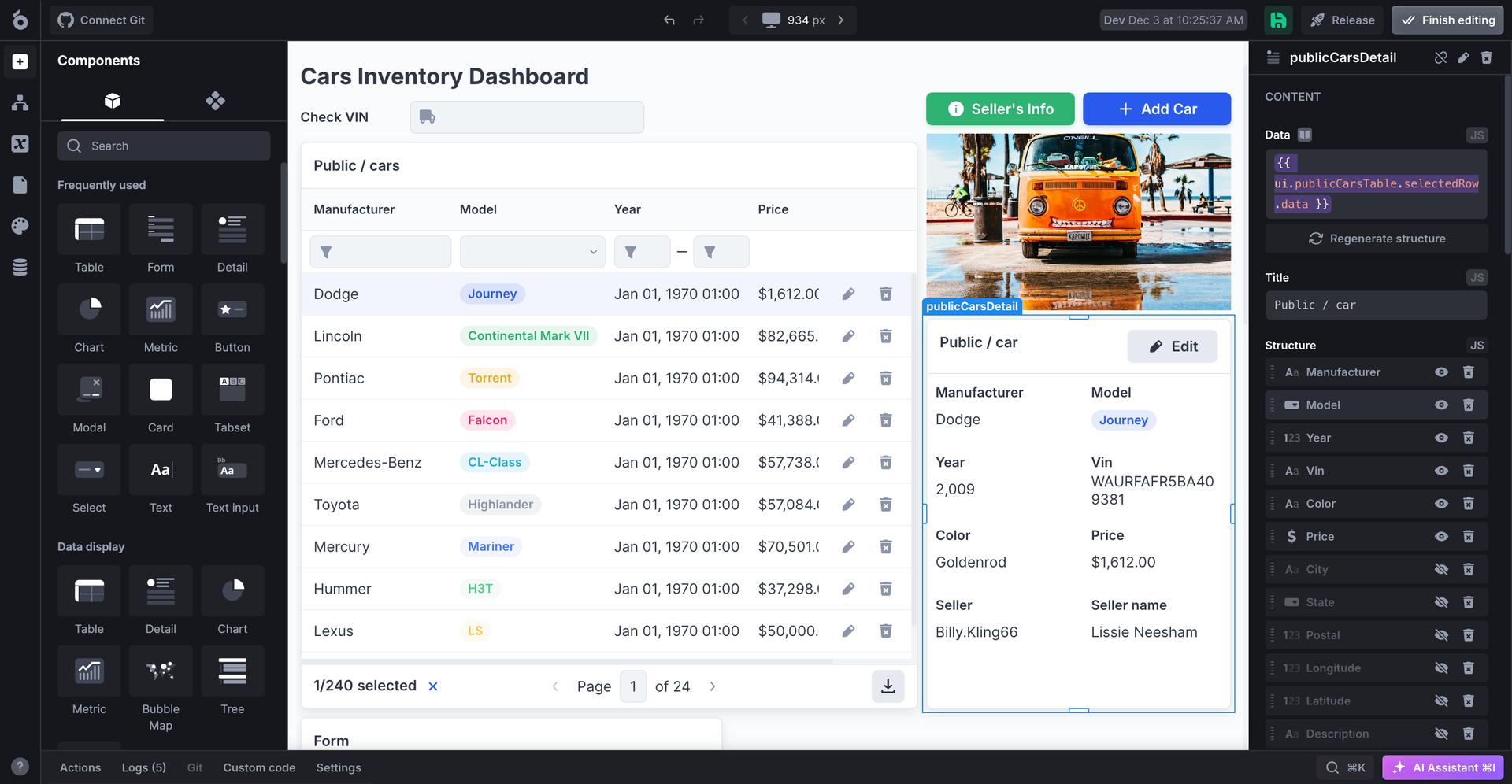The width and height of the screenshot is (1512, 784).
Task: Open the Model filter dropdown
Action: click(532, 252)
